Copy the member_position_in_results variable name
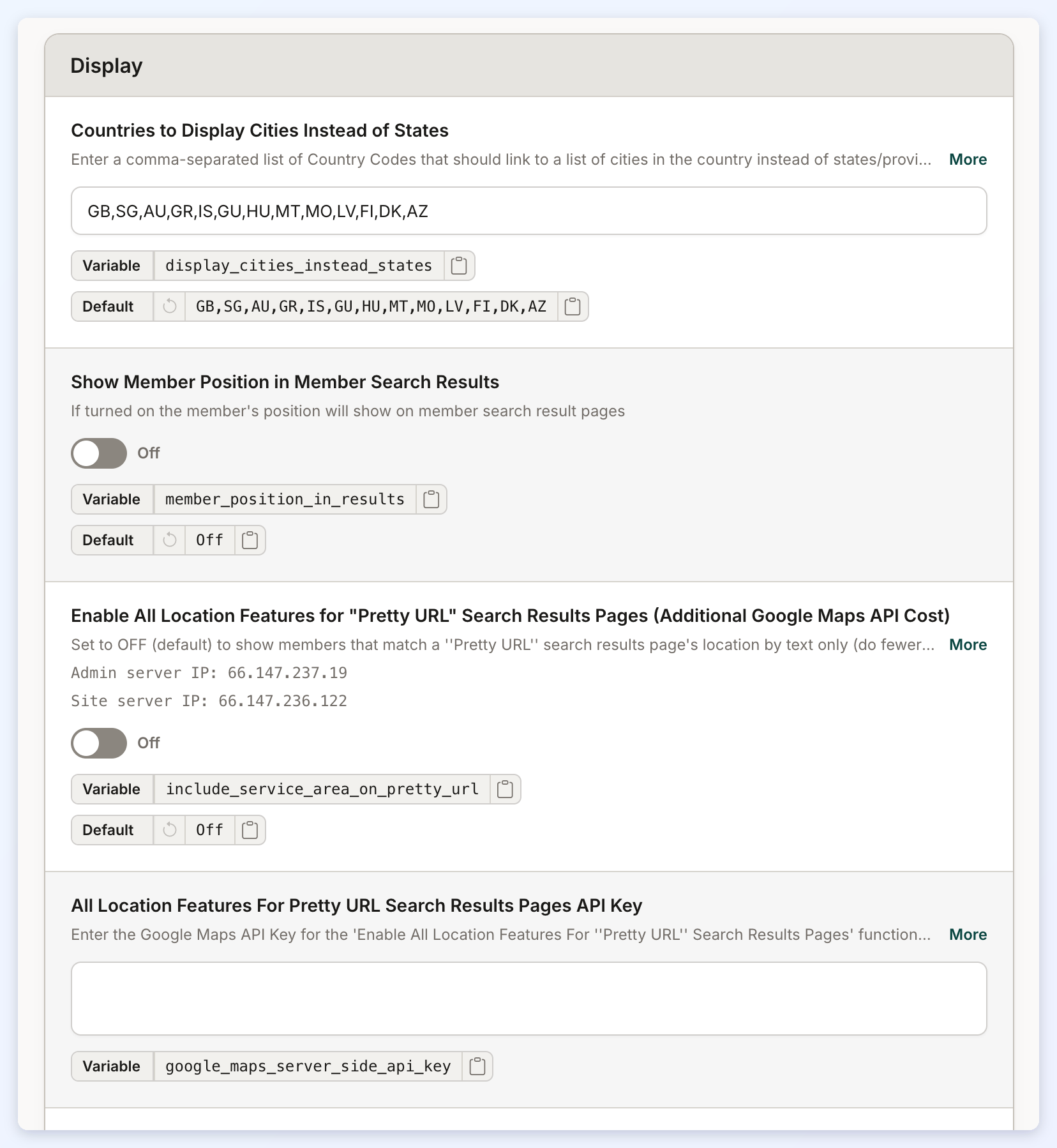The height and width of the screenshot is (1148, 1057). (x=431, y=499)
